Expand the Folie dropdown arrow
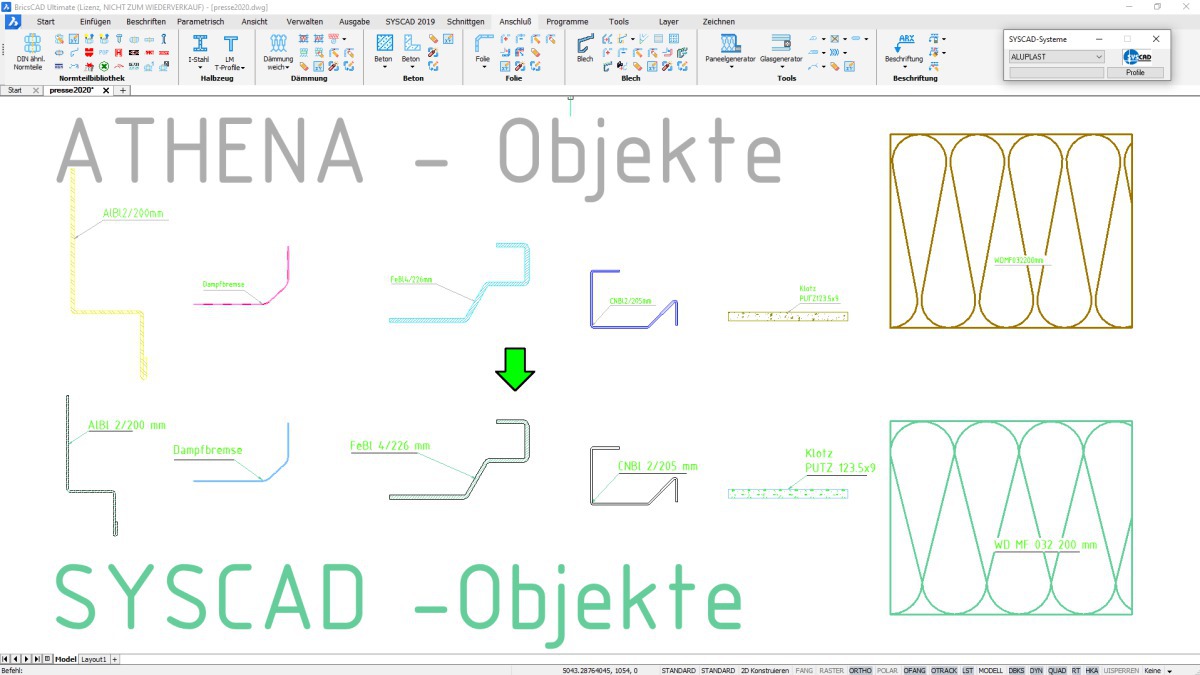The height and width of the screenshot is (675, 1200). click(x=483, y=67)
